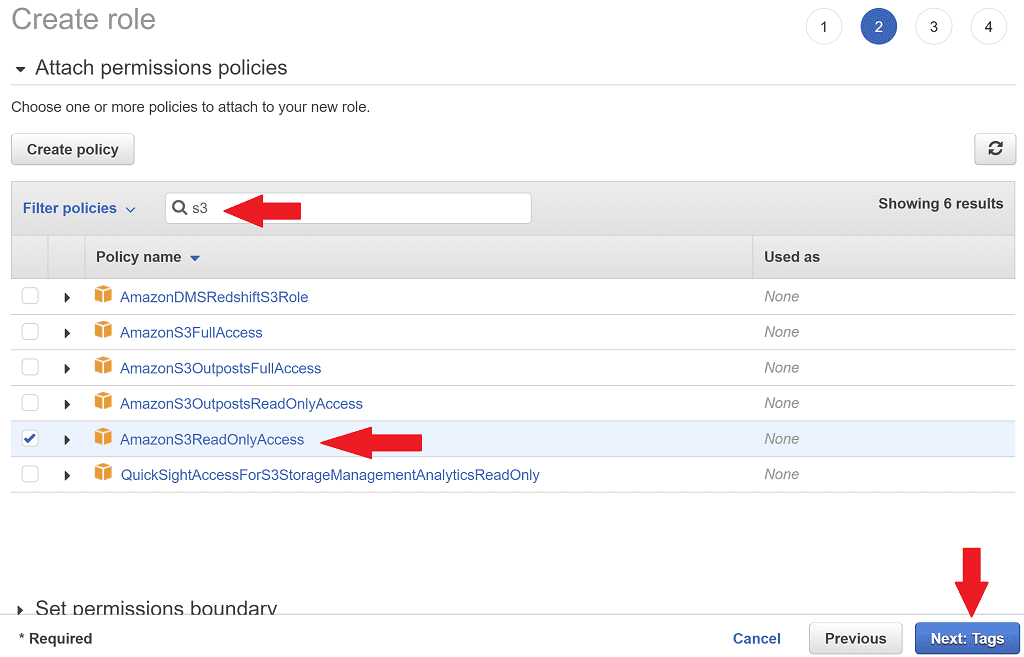Click the Create policy button
This screenshot has height=657, width=1024.
point(72,148)
